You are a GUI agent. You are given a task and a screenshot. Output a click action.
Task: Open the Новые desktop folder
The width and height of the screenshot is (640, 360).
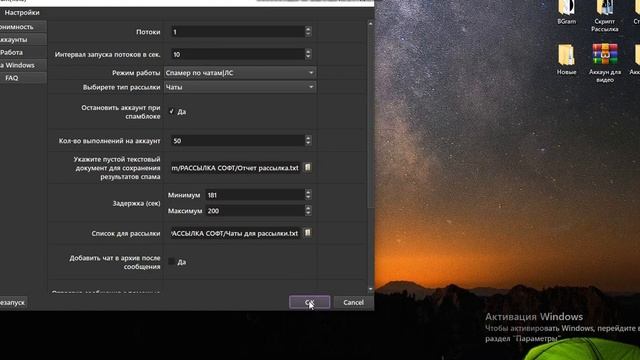(x=567, y=60)
